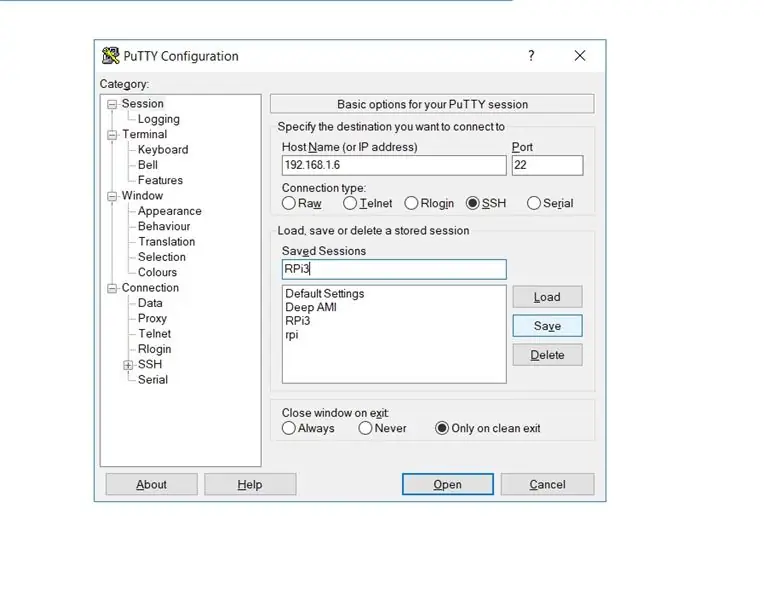Image resolution: width=769 pixels, height=600 pixels.
Task: Click the Help button
Action: click(250, 484)
